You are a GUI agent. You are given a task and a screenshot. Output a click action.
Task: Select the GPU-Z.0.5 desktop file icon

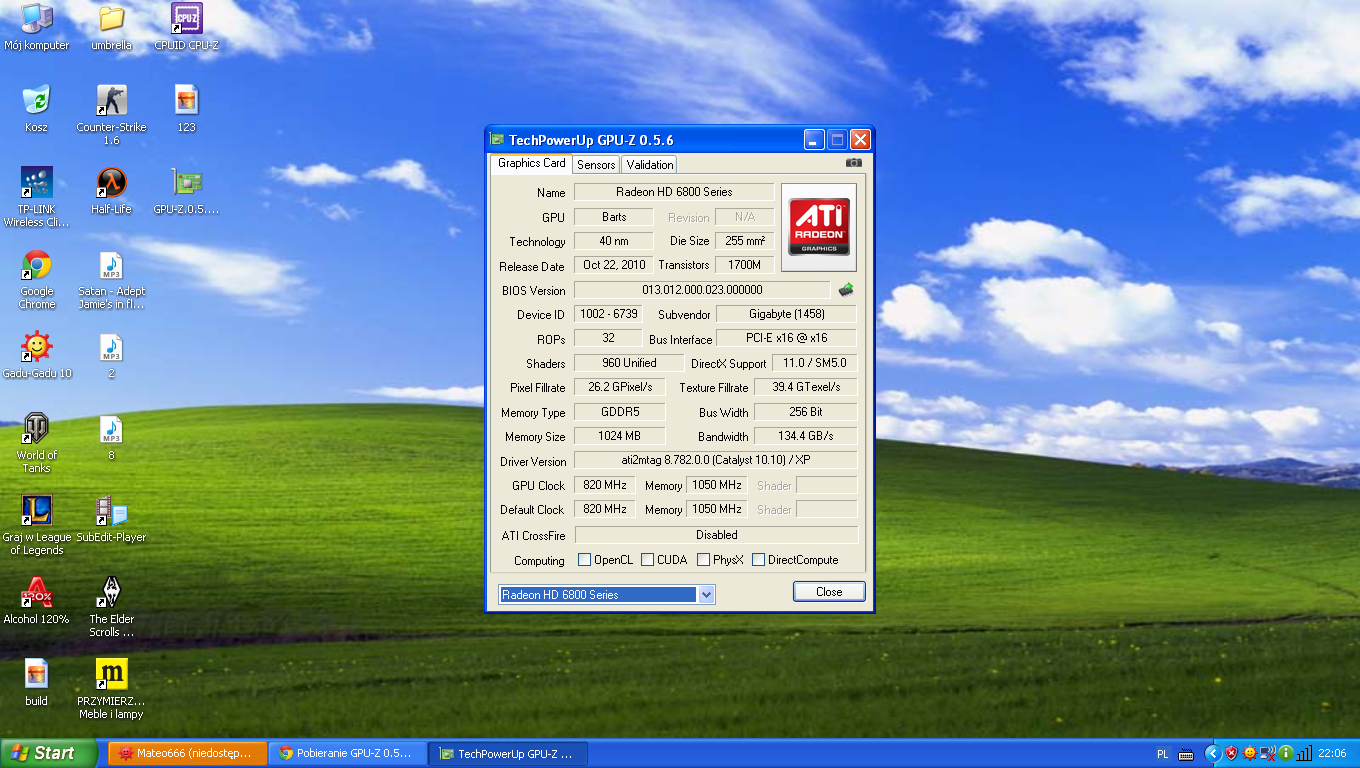(186, 192)
